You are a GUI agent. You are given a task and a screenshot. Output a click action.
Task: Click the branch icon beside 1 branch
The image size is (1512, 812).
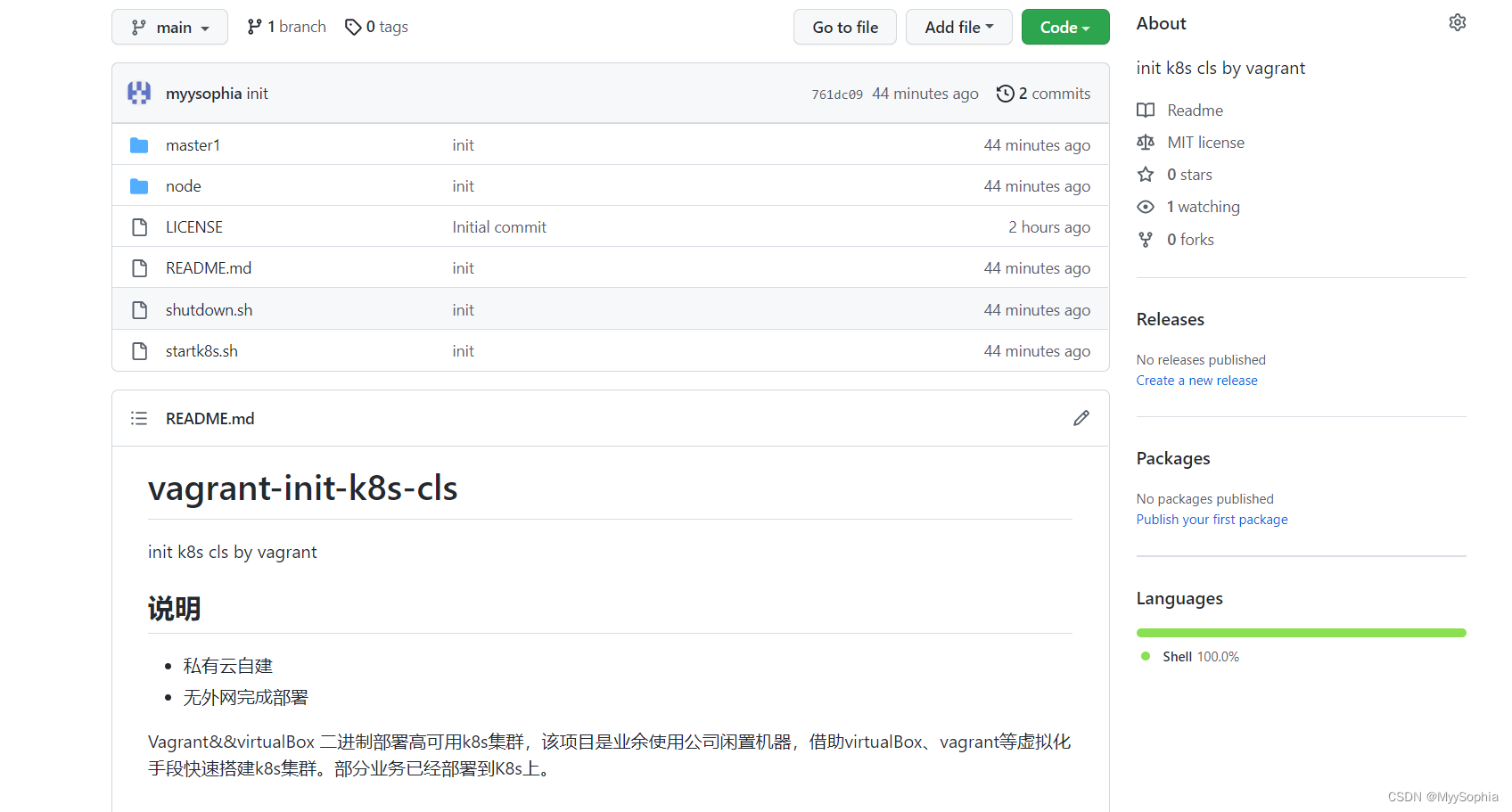pos(255,27)
